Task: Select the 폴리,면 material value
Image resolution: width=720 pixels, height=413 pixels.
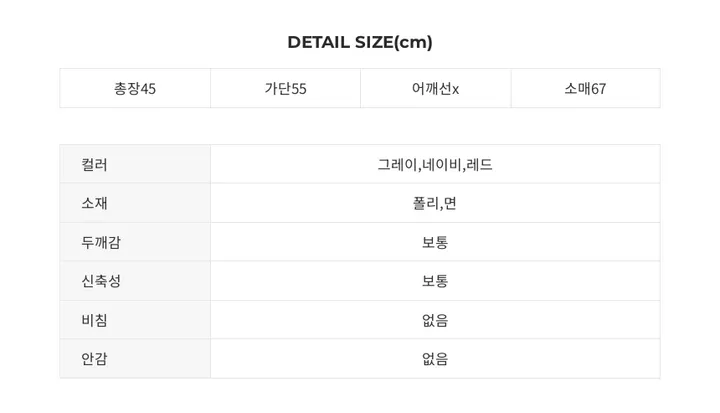Action: click(435, 203)
